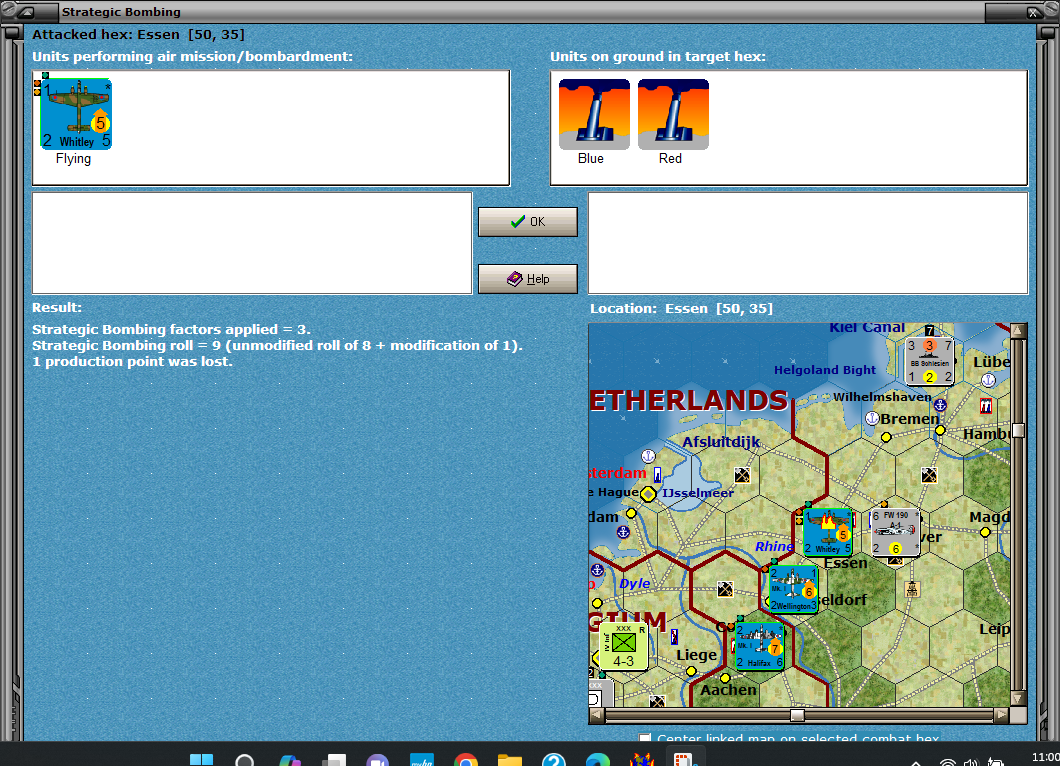1060x766 pixels.
Task: Click the anchor icon above Afsluitdijk
Action: (x=648, y=456)
